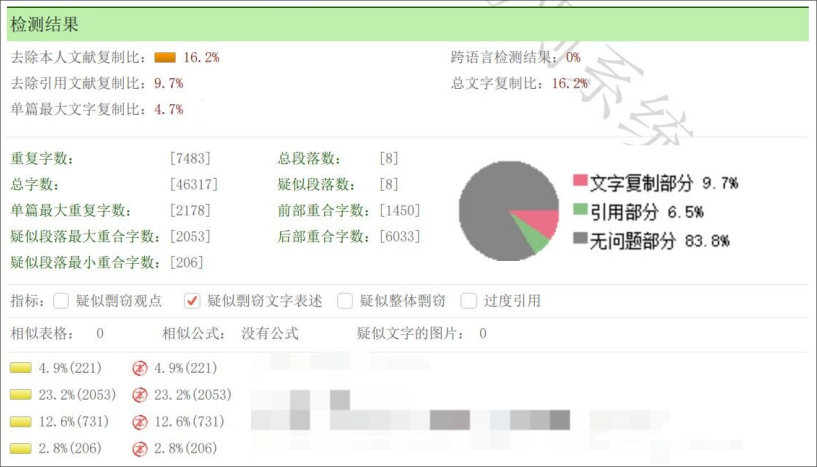Click the orange bar next to 去除本人文献复制比
The height and width of the screenshot is (467, 817).
pos(165,57)
